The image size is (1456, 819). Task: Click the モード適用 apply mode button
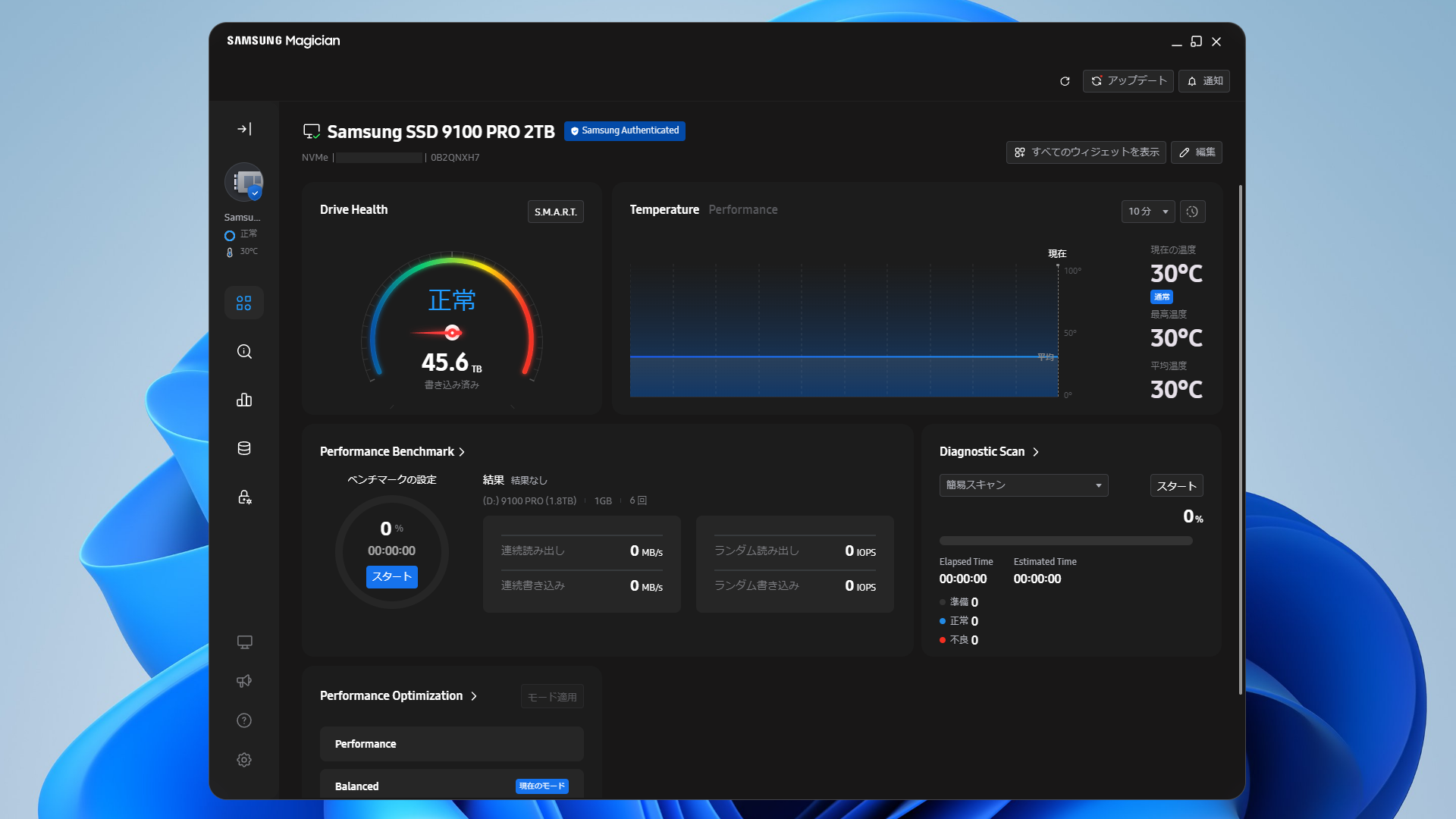pos(552,697)
